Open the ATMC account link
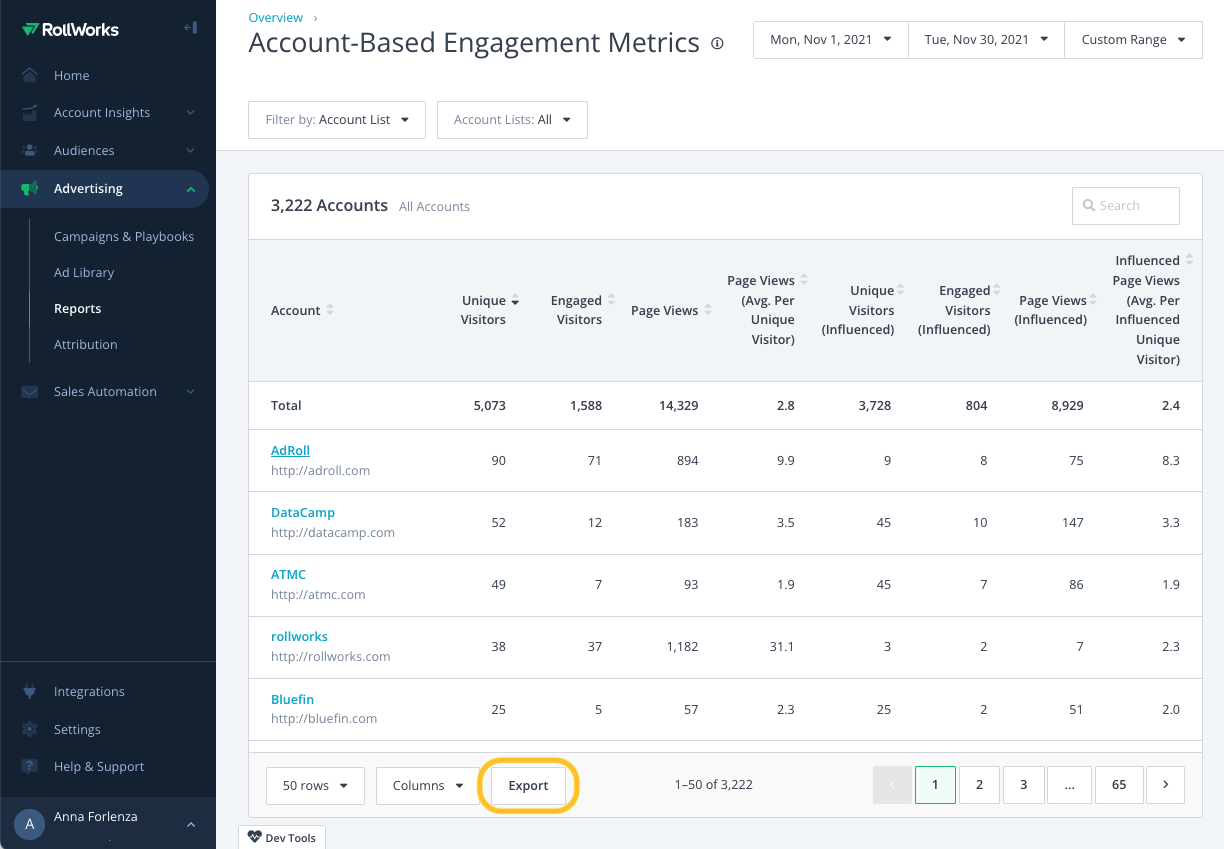 [288, 575]
